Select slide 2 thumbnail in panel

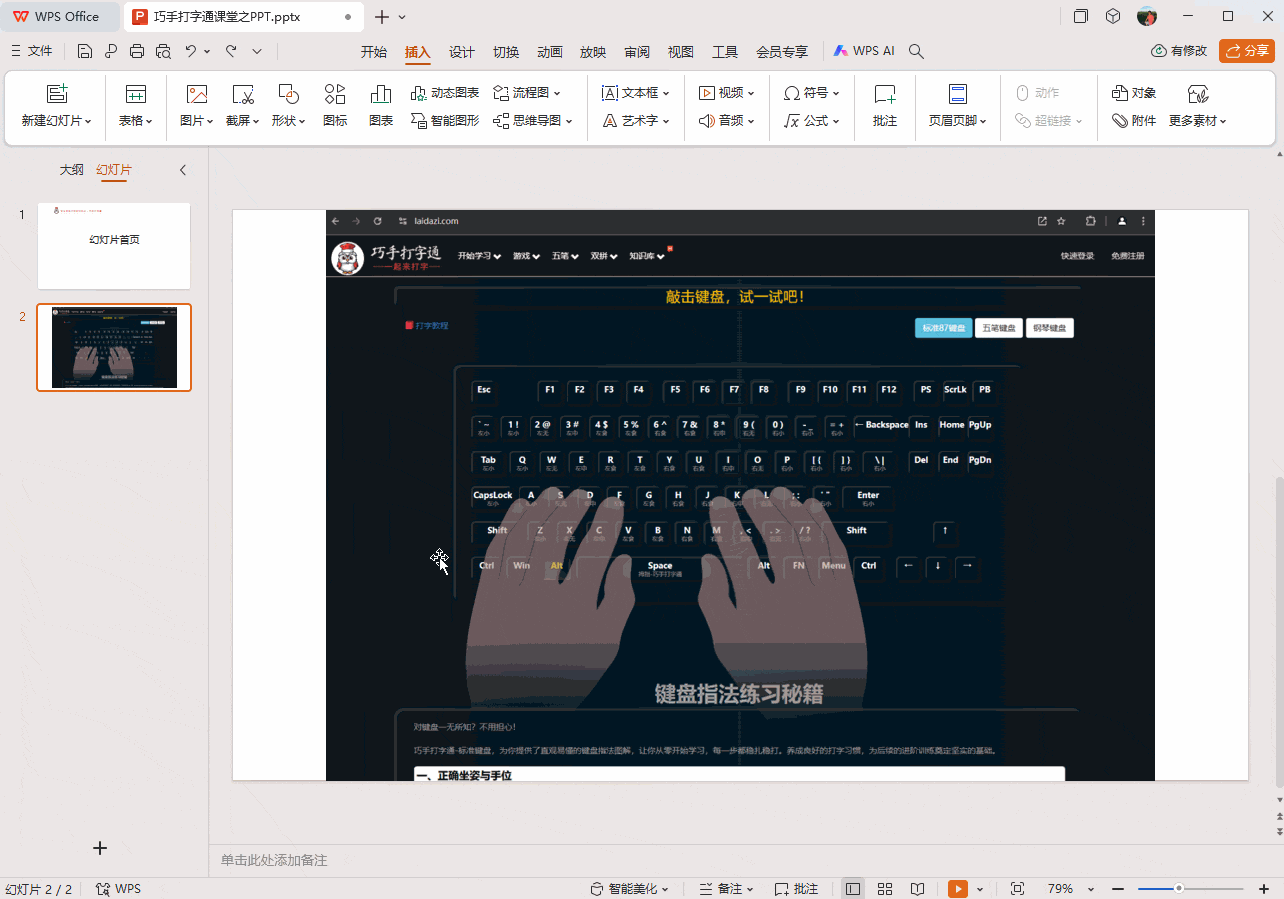(114, 347)
